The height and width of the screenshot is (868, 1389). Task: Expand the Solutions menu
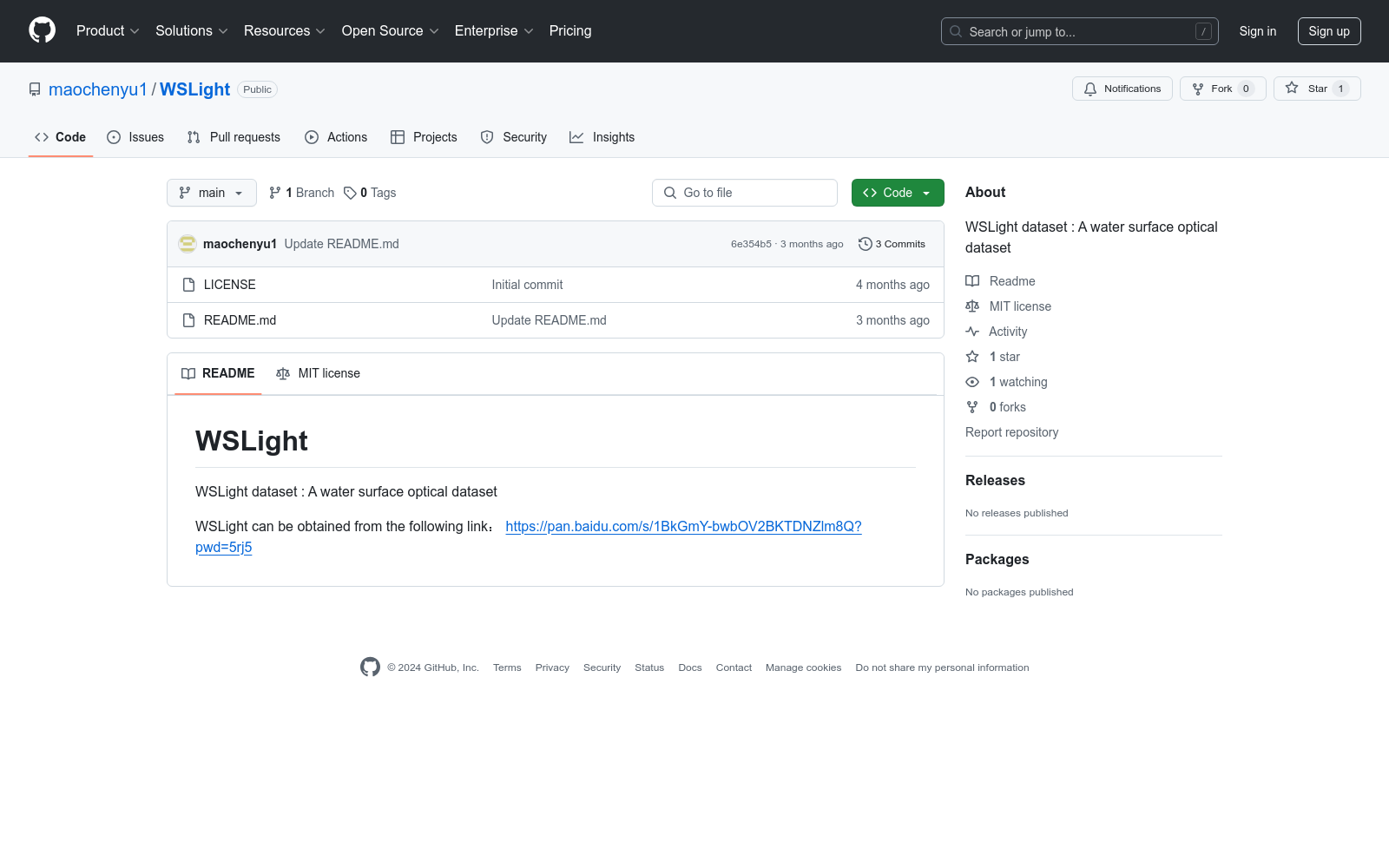(192, 30)
